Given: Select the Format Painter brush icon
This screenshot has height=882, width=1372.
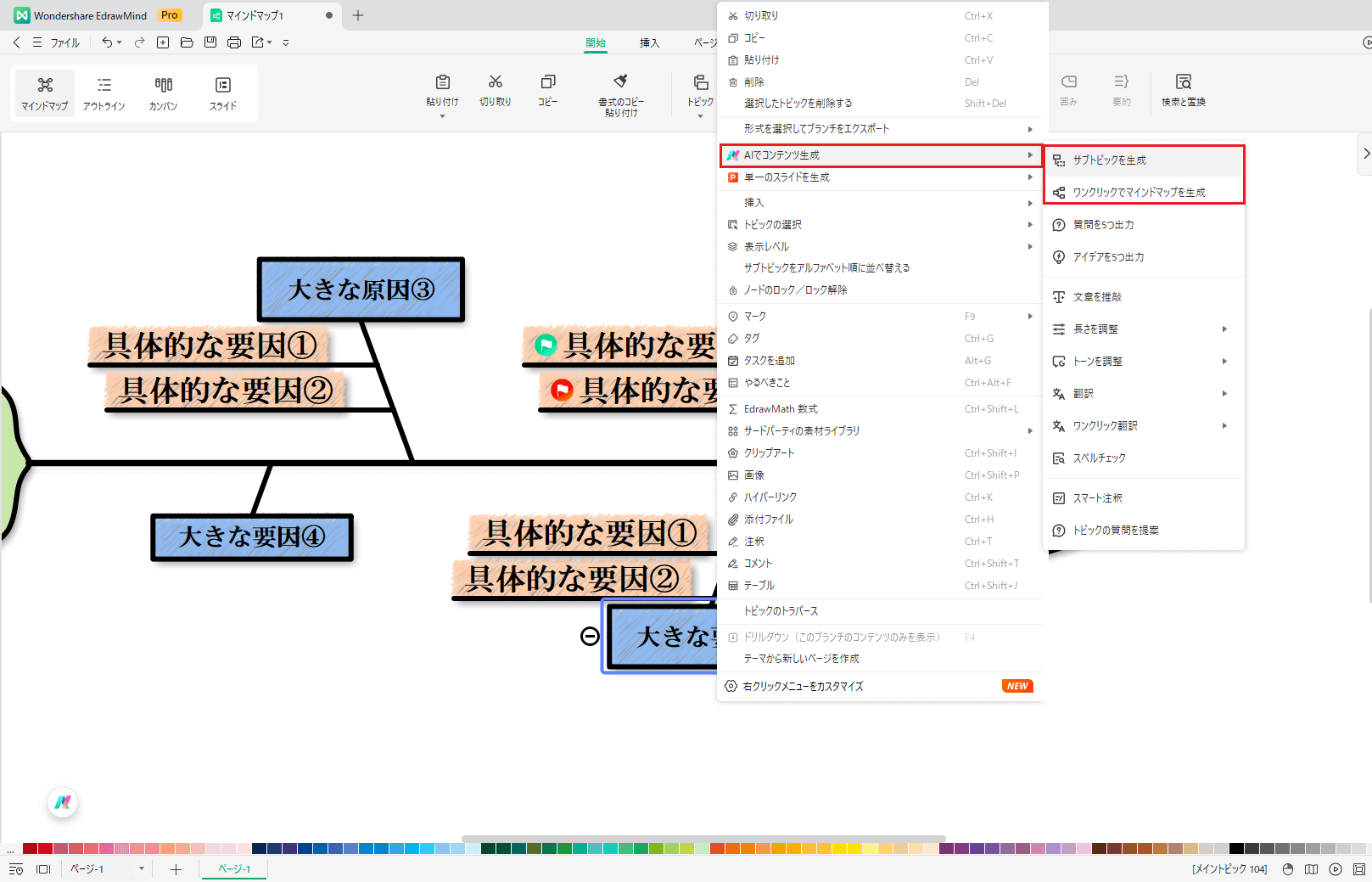Looking at the screenshot, I should 621,81.
